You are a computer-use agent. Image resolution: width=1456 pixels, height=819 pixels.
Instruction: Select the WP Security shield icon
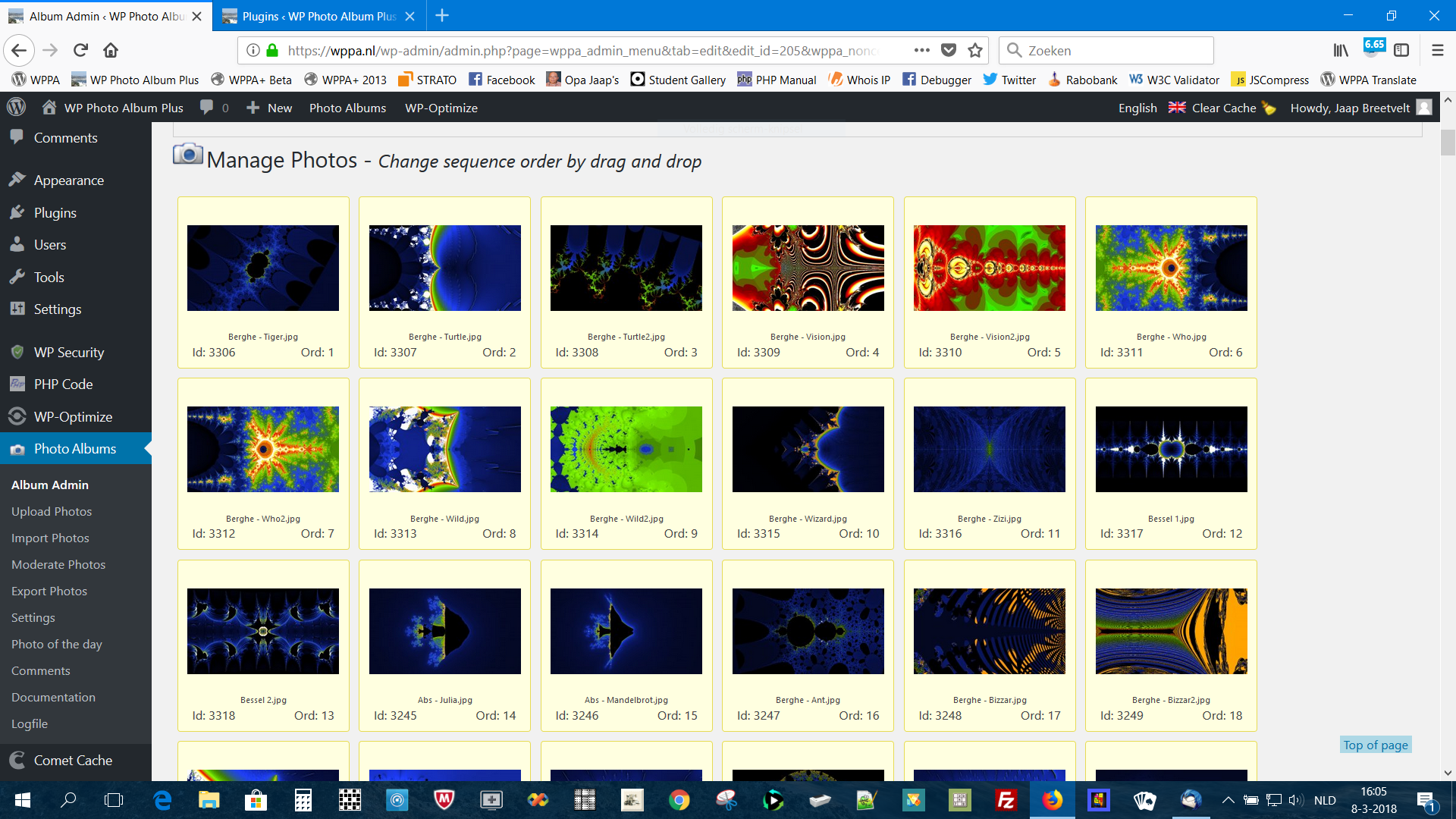click(17, 352)
